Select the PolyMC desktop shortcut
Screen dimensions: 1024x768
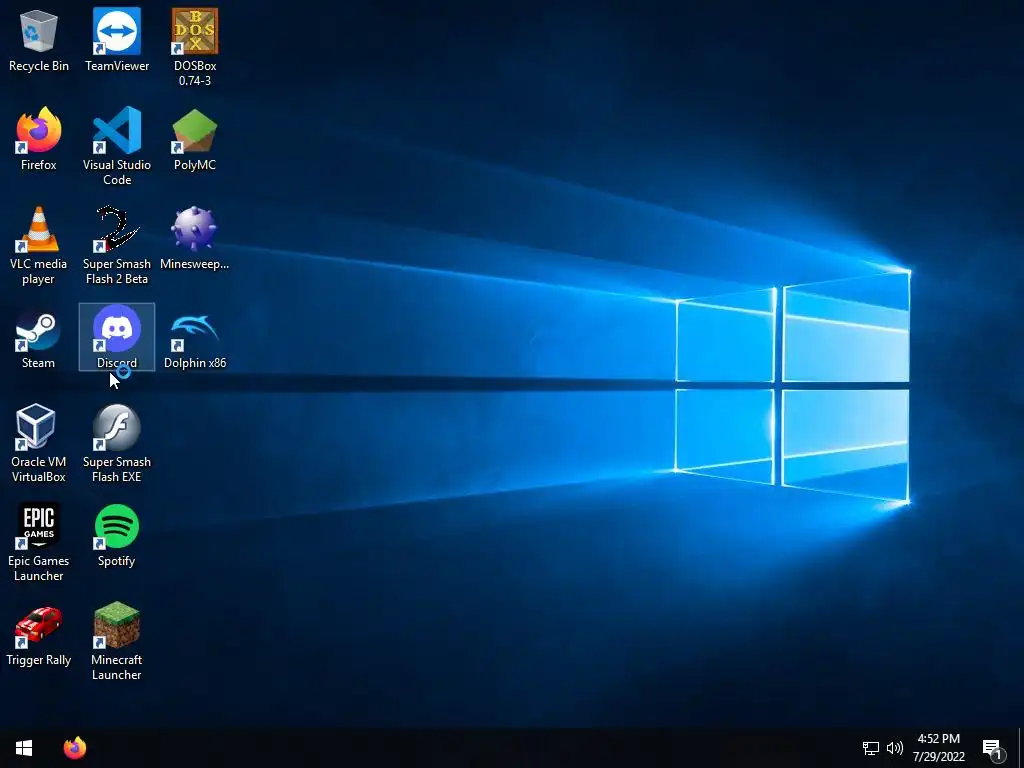(195, 139)
